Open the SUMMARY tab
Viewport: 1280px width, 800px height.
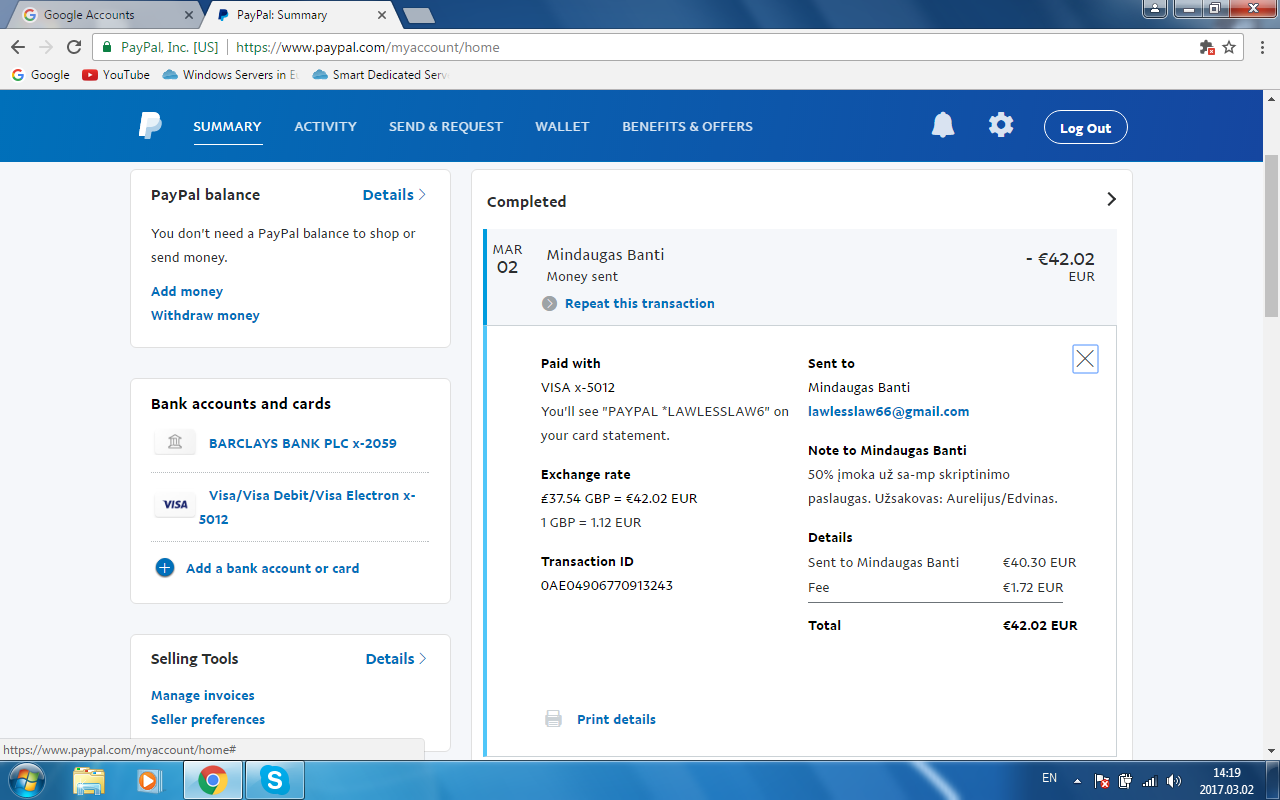227,127
